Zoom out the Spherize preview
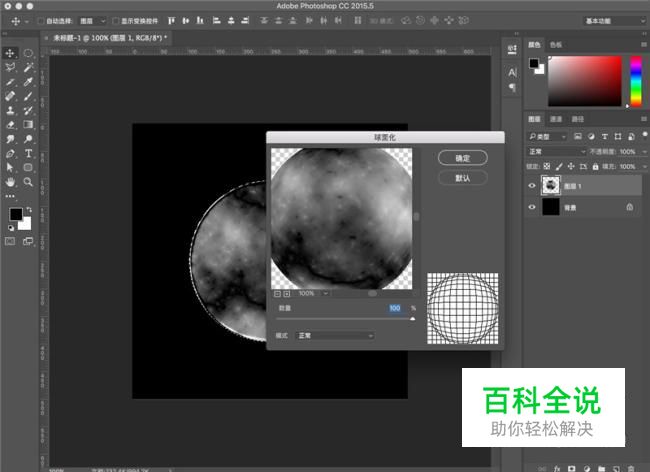 (x=277, y=293)
